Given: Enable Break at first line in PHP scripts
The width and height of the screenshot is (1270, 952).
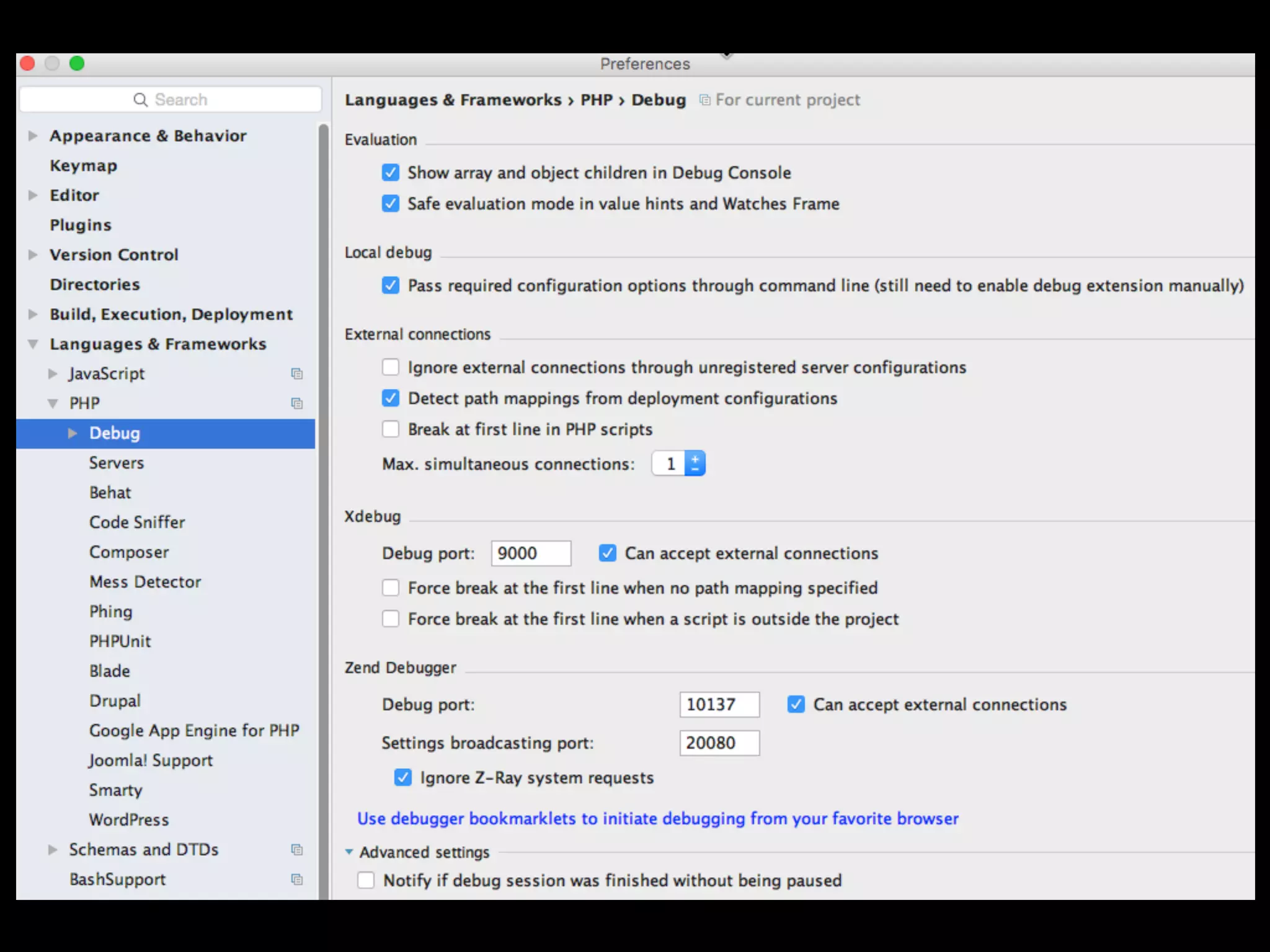Looking at the screenshot, I should [x=391, y=429].
